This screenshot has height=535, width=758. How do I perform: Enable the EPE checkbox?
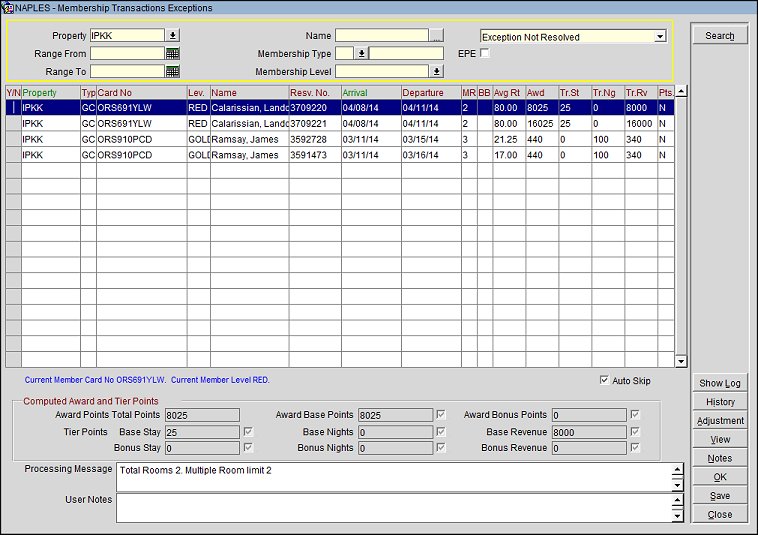[485, 54]
